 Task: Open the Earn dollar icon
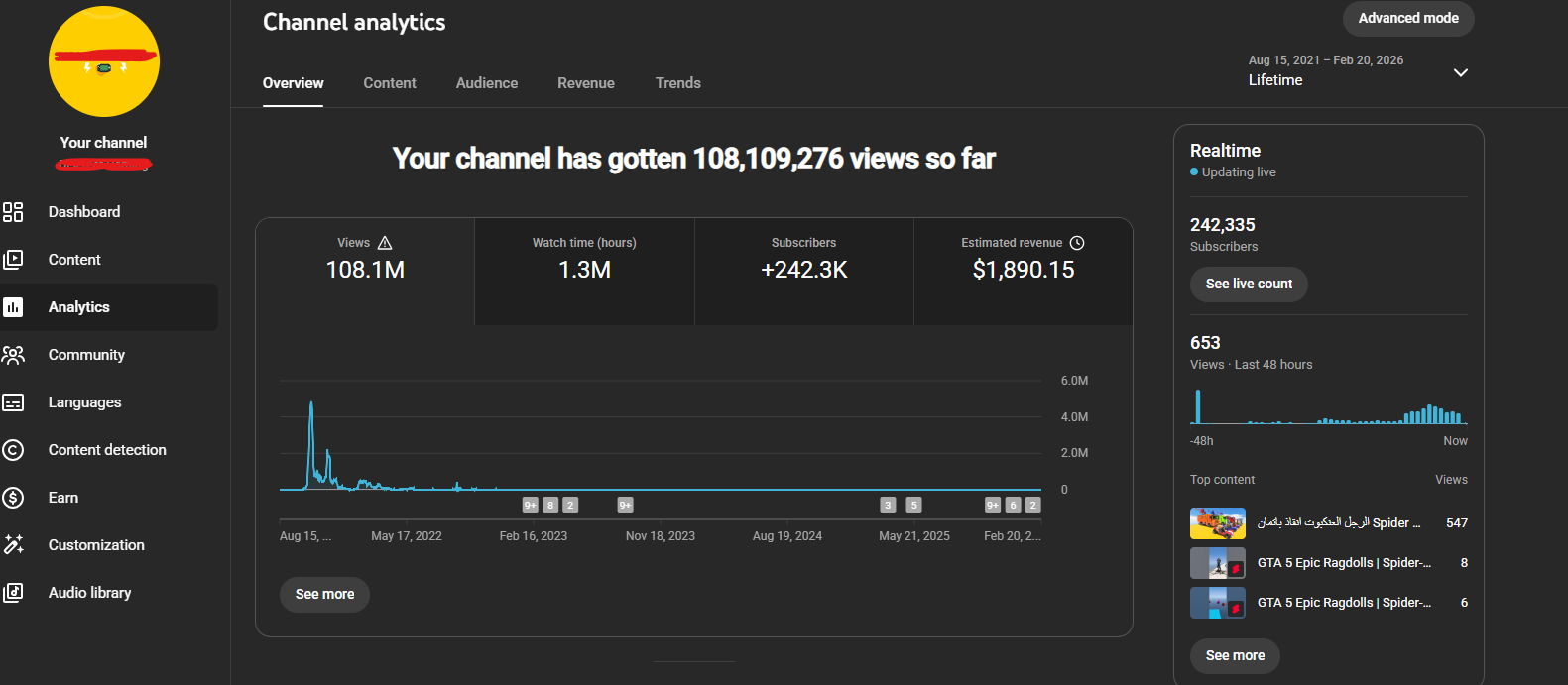(13, 498)
